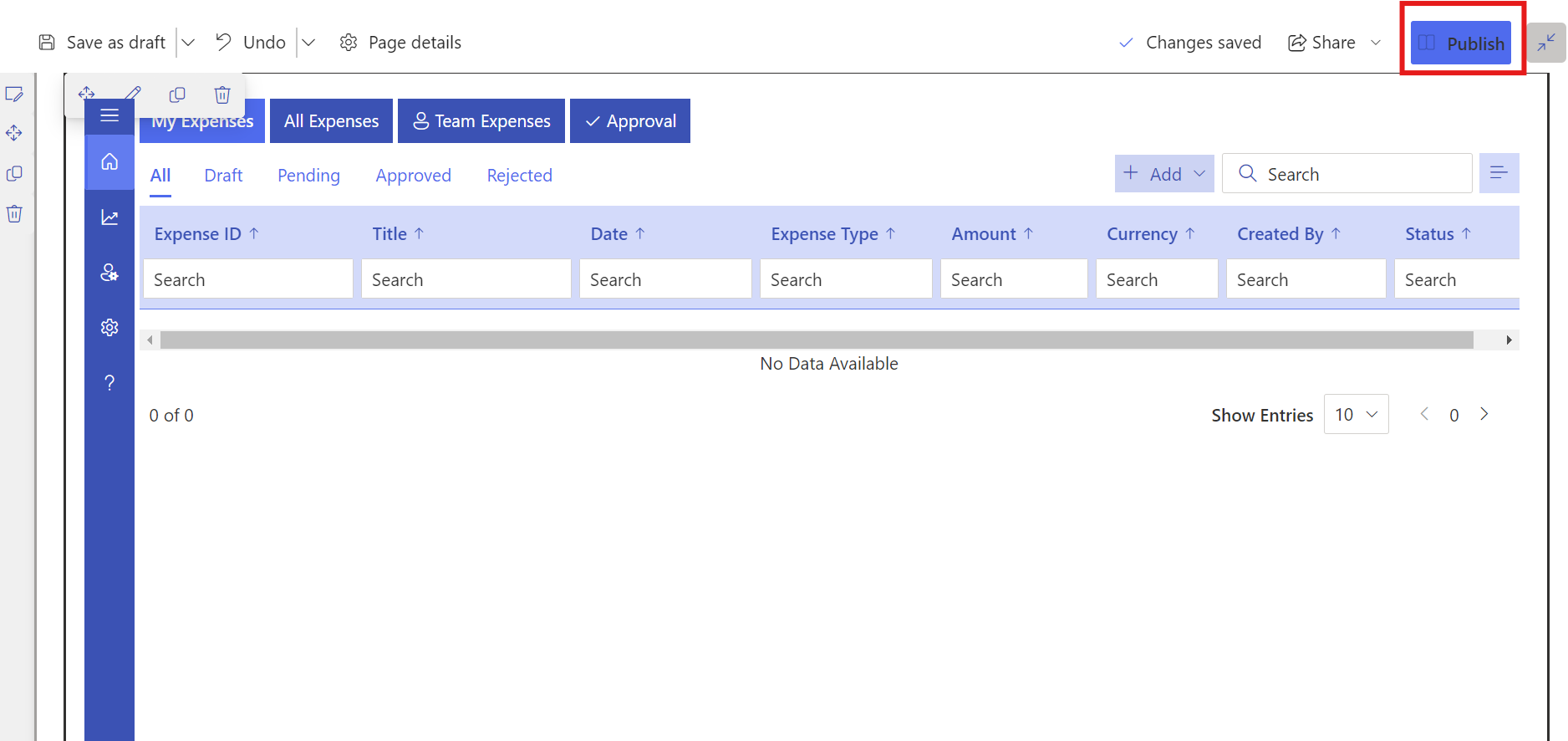Click the duplicate web part icon in floating toolbar

(x=177, y=95)
